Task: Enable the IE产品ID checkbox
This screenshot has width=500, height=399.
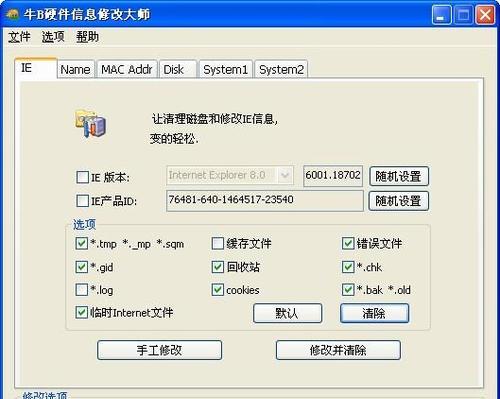Action: 82,201
